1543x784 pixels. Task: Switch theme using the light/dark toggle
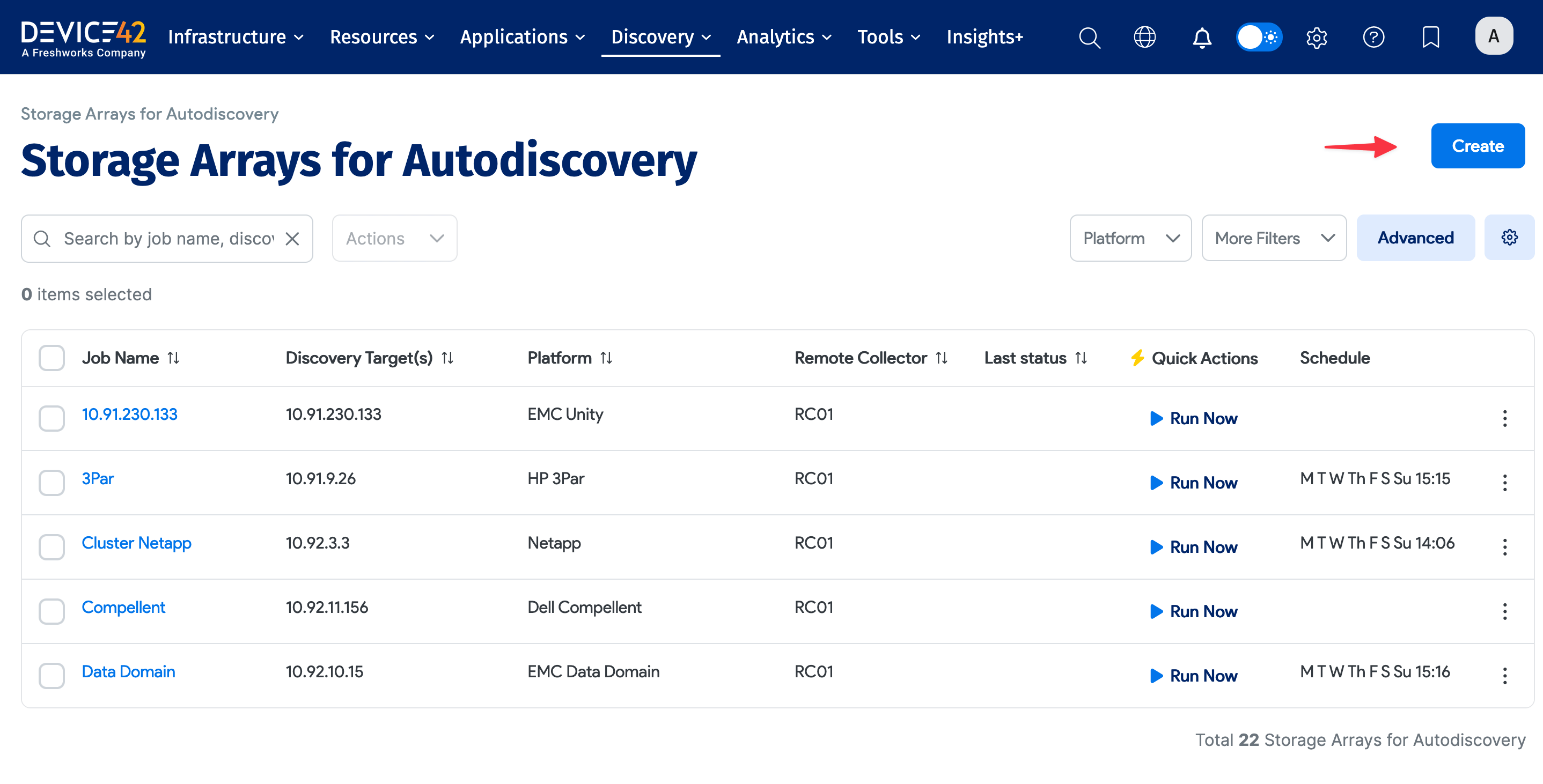click(1259, 37)
